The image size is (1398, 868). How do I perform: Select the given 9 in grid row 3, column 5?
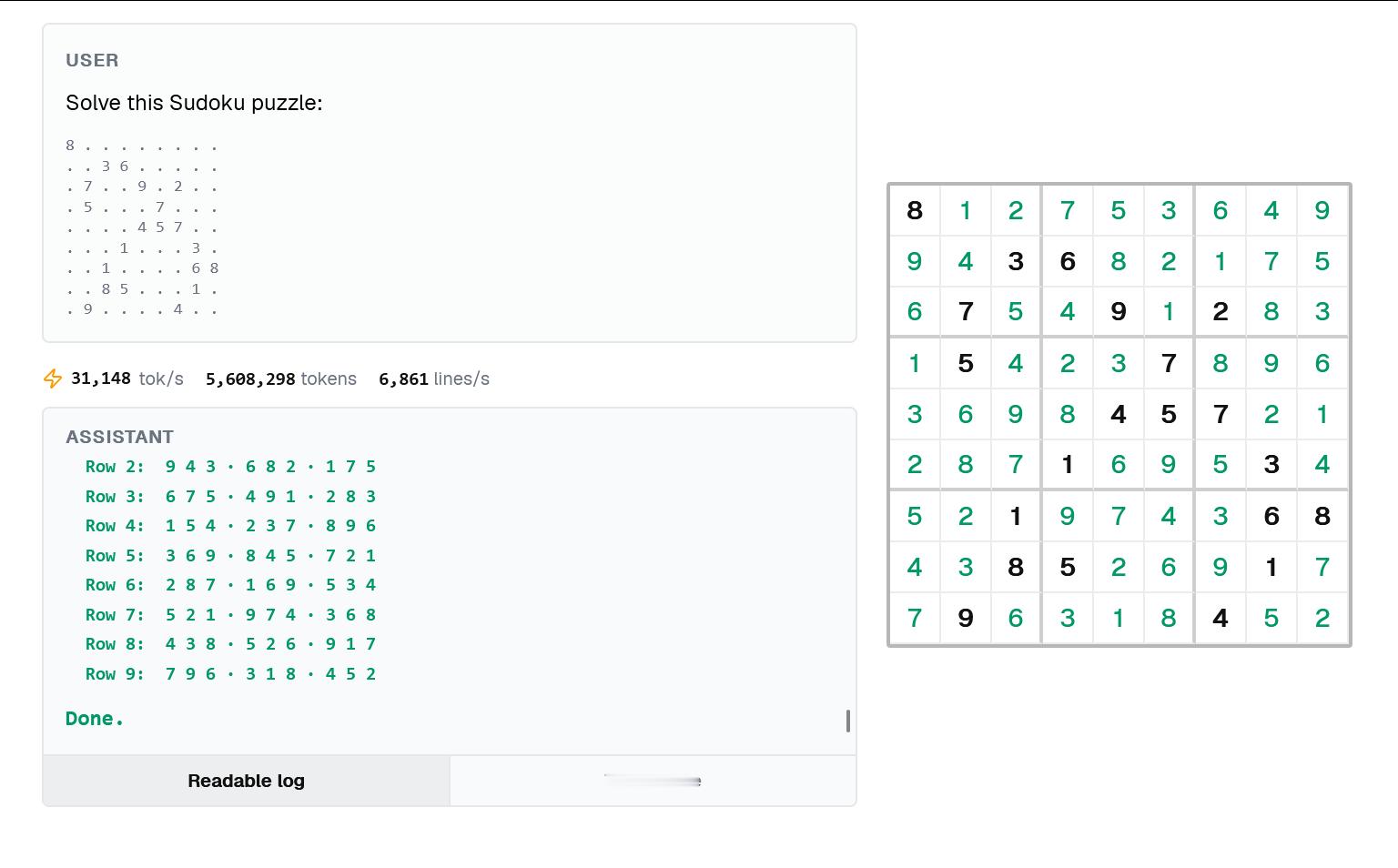(x=1119, y=312)
